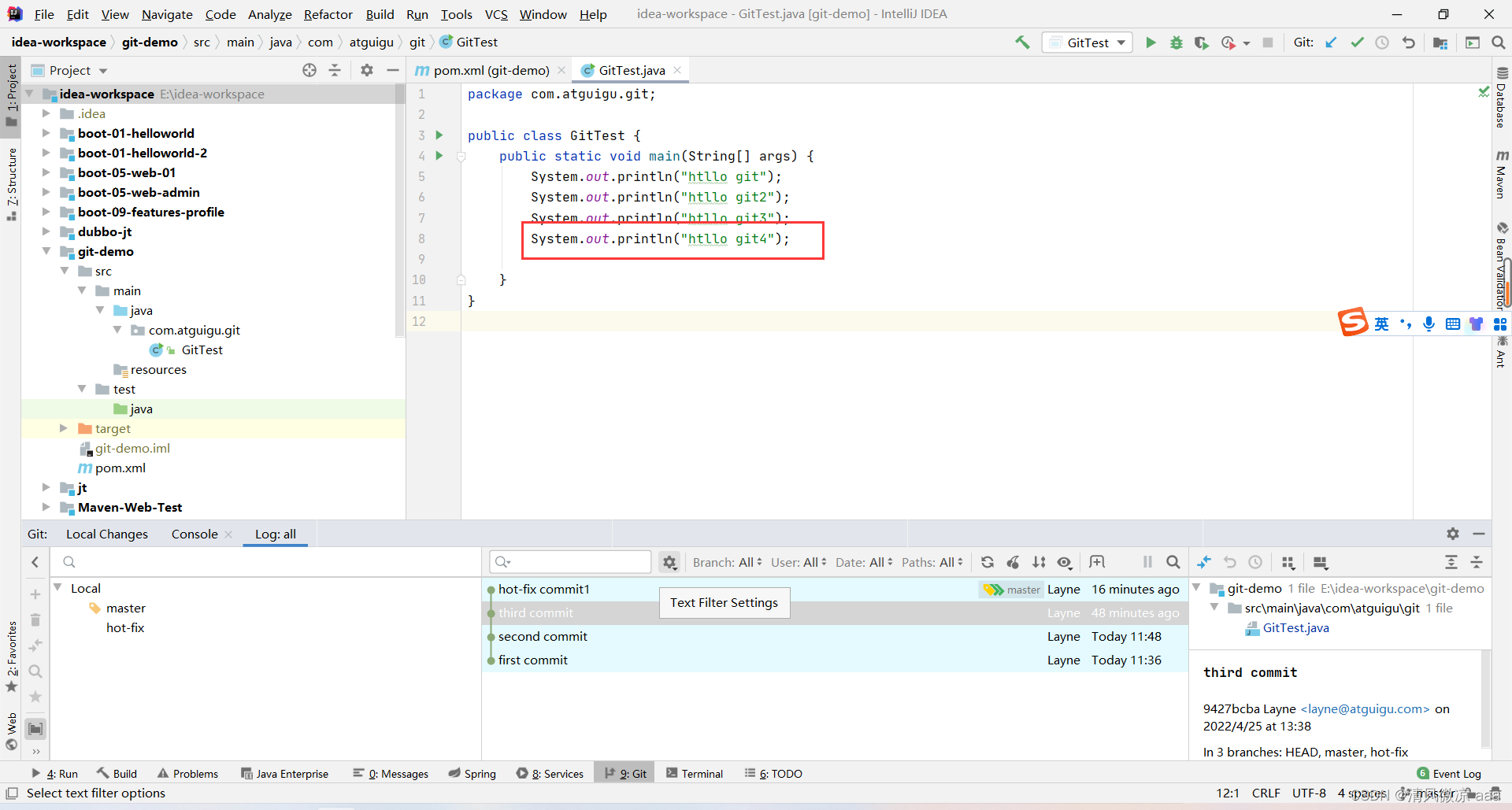The image size is (1512, 810).
Task: Expand the boot-01-helloworld folder
Action: pyautogui.click(x=46, y=133)
